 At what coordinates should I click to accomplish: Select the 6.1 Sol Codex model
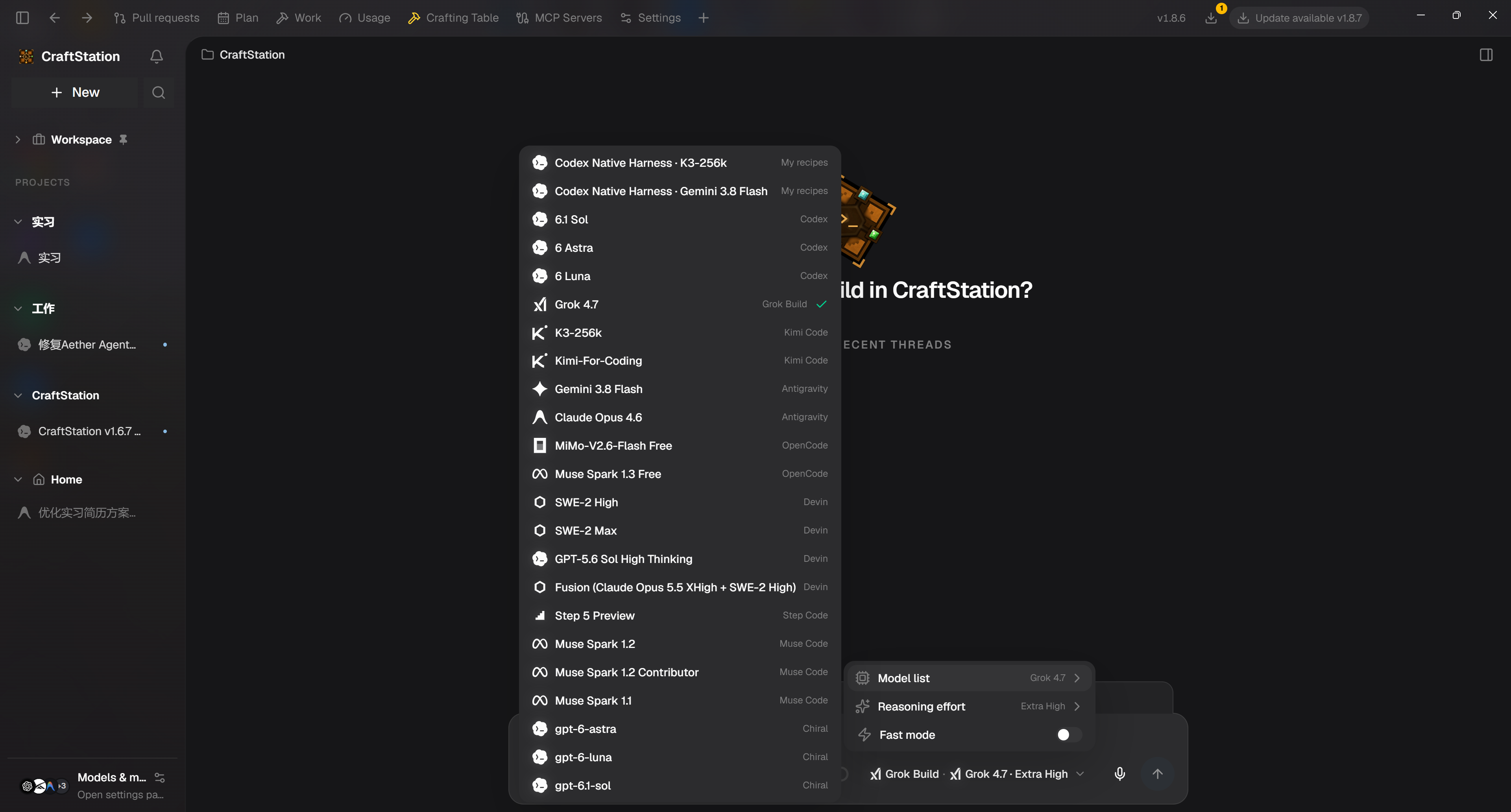click(680, 219)
